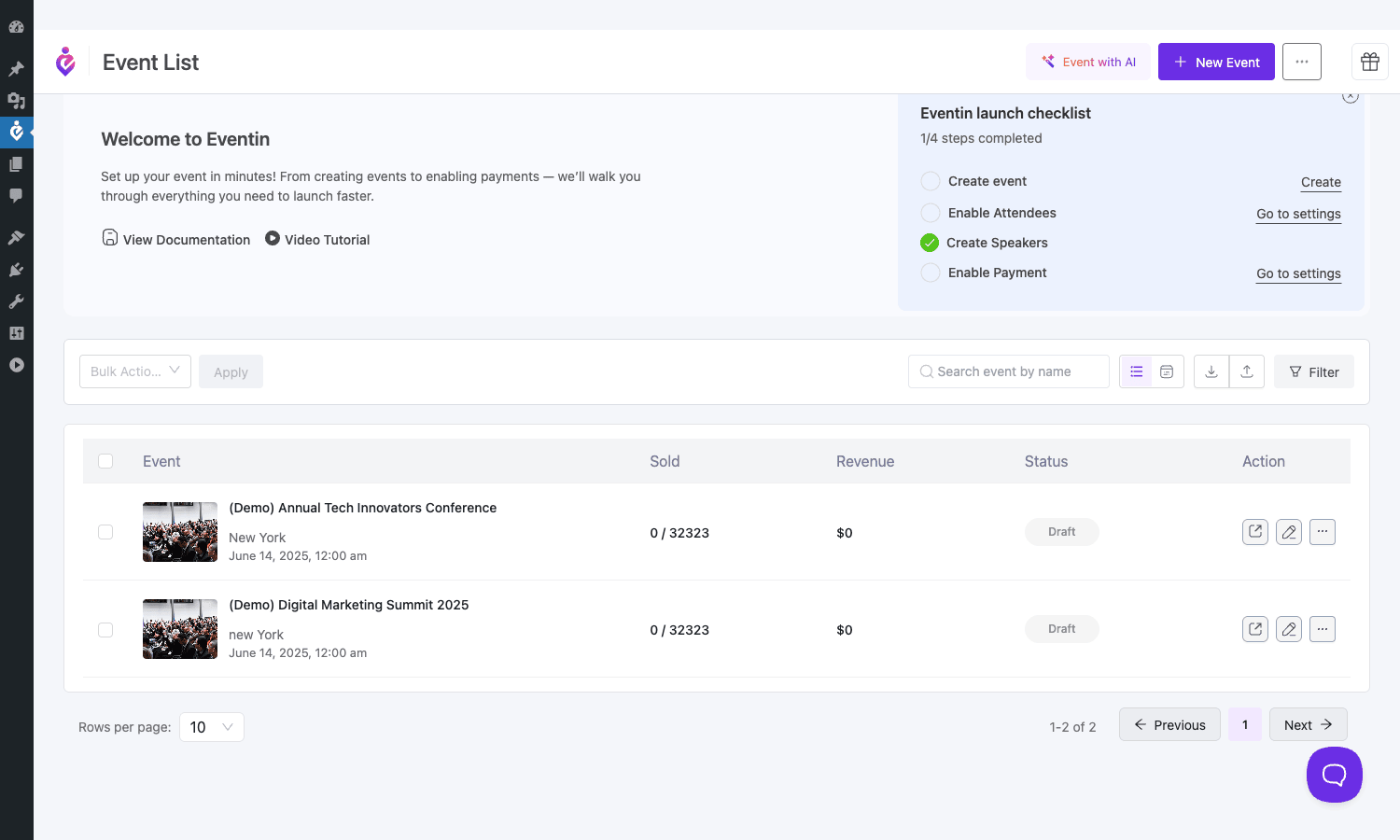
Task: Toggle the Enable Payment checklist circle
Action: 931,273
